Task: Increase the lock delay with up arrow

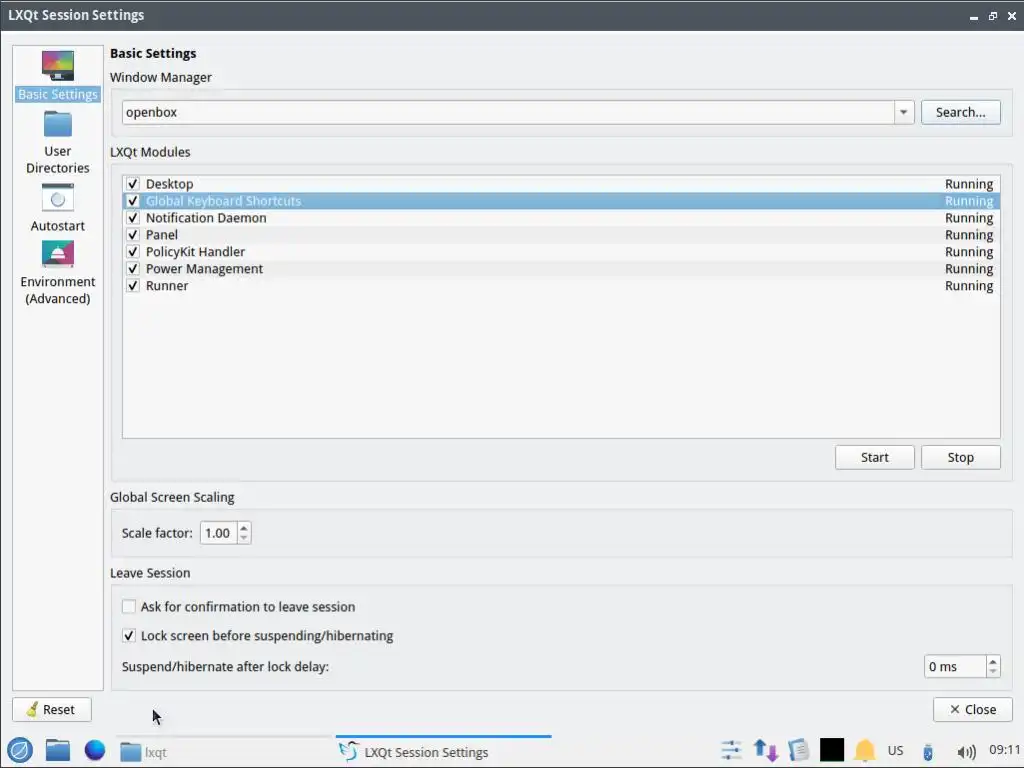Action: (993, 661)
